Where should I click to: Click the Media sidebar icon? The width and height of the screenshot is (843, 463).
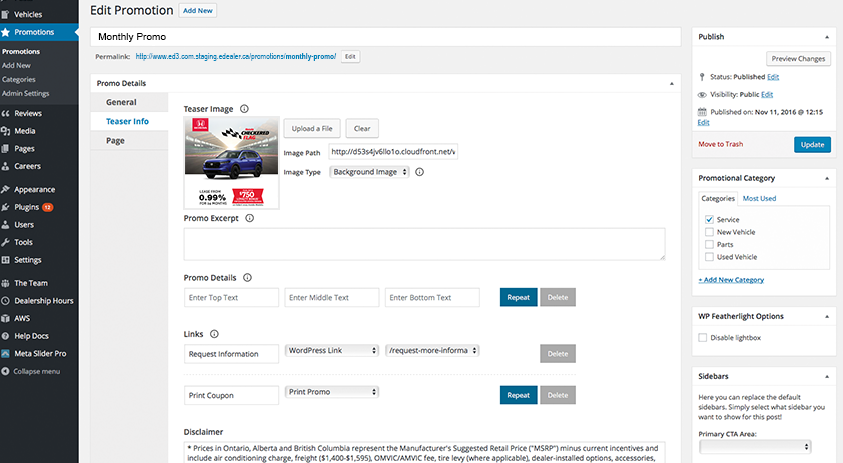[5, 131]
